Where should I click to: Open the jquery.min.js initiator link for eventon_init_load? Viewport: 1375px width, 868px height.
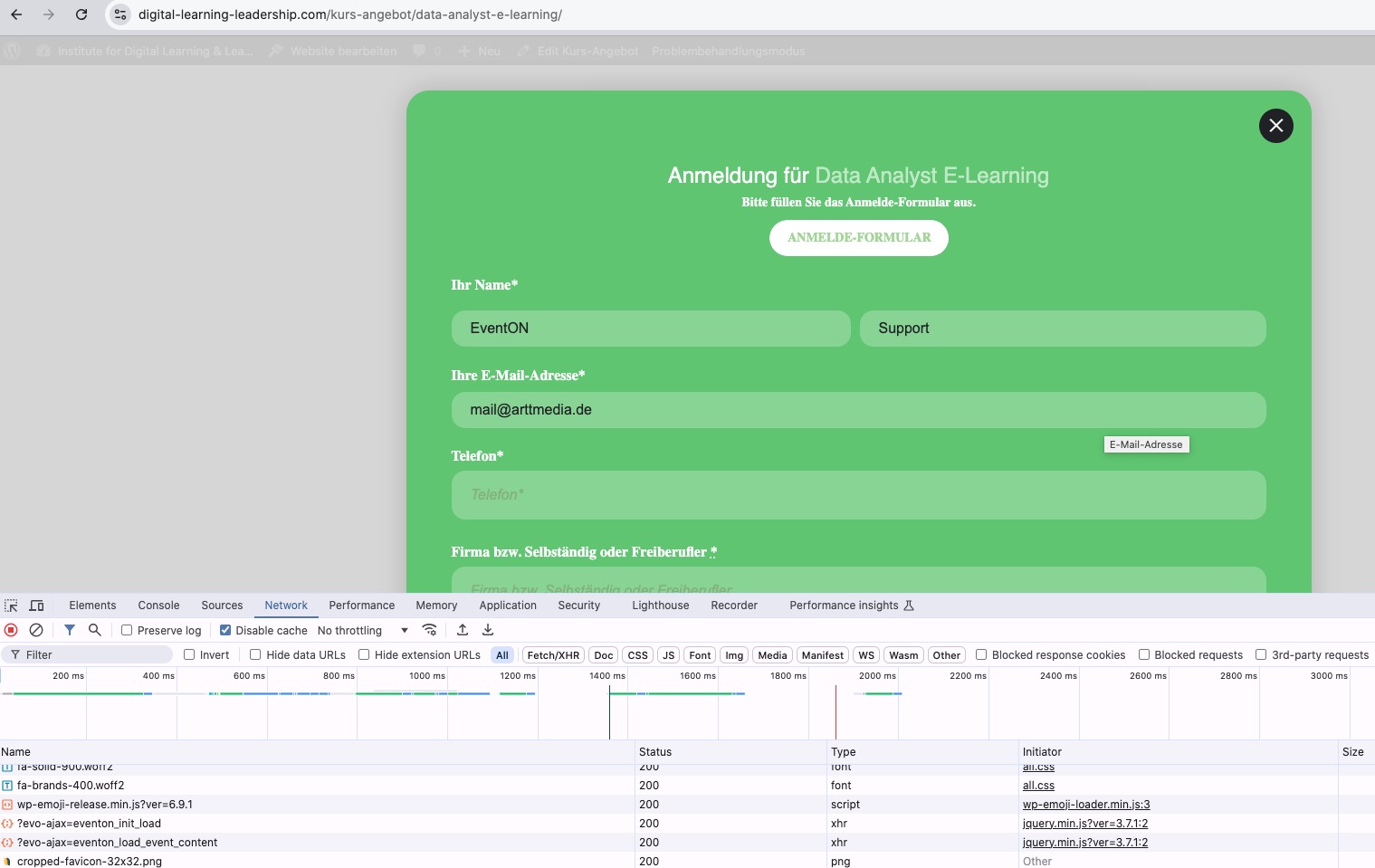(x=1084, y=824)
